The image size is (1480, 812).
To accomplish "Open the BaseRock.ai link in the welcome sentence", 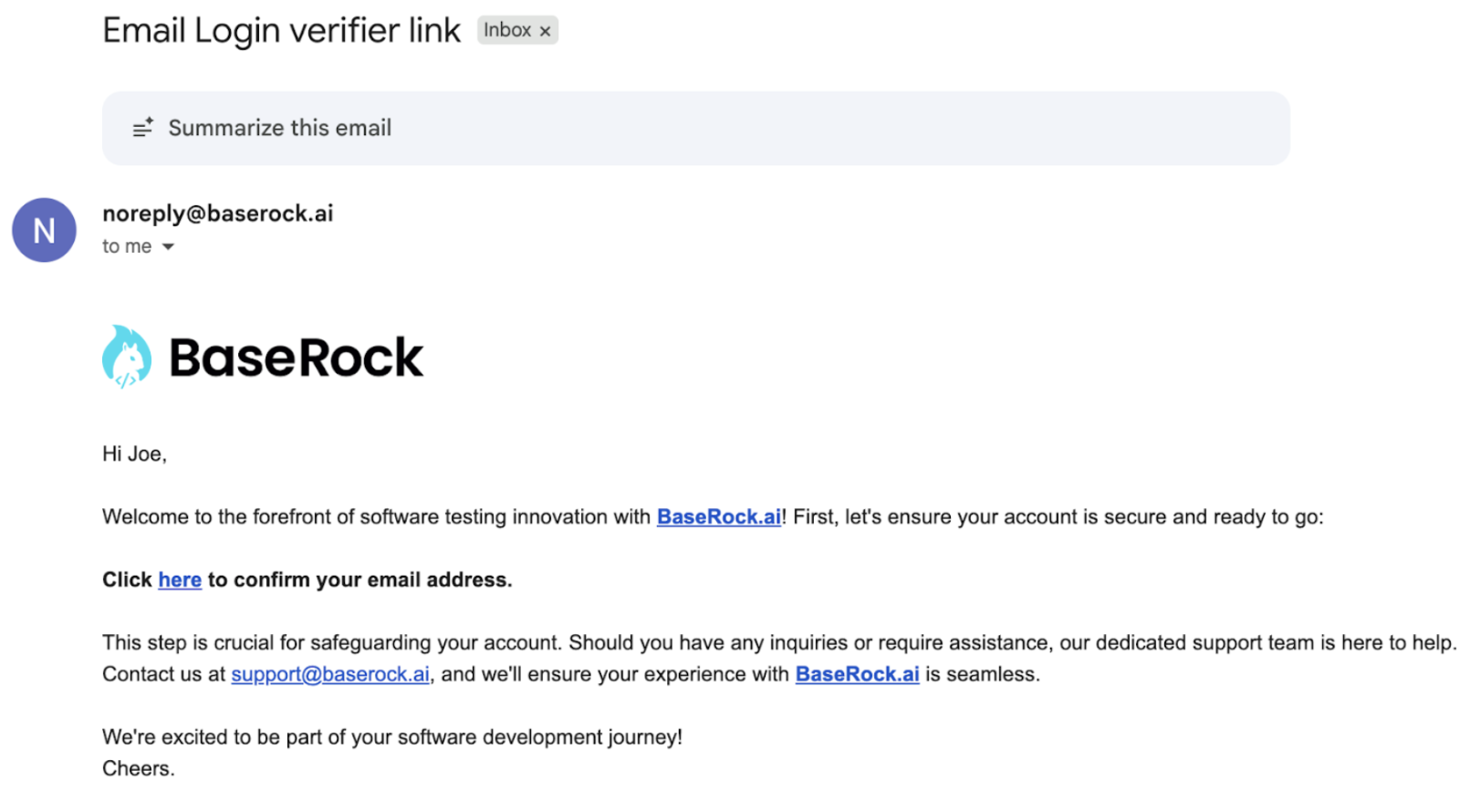I will (718, 517).
